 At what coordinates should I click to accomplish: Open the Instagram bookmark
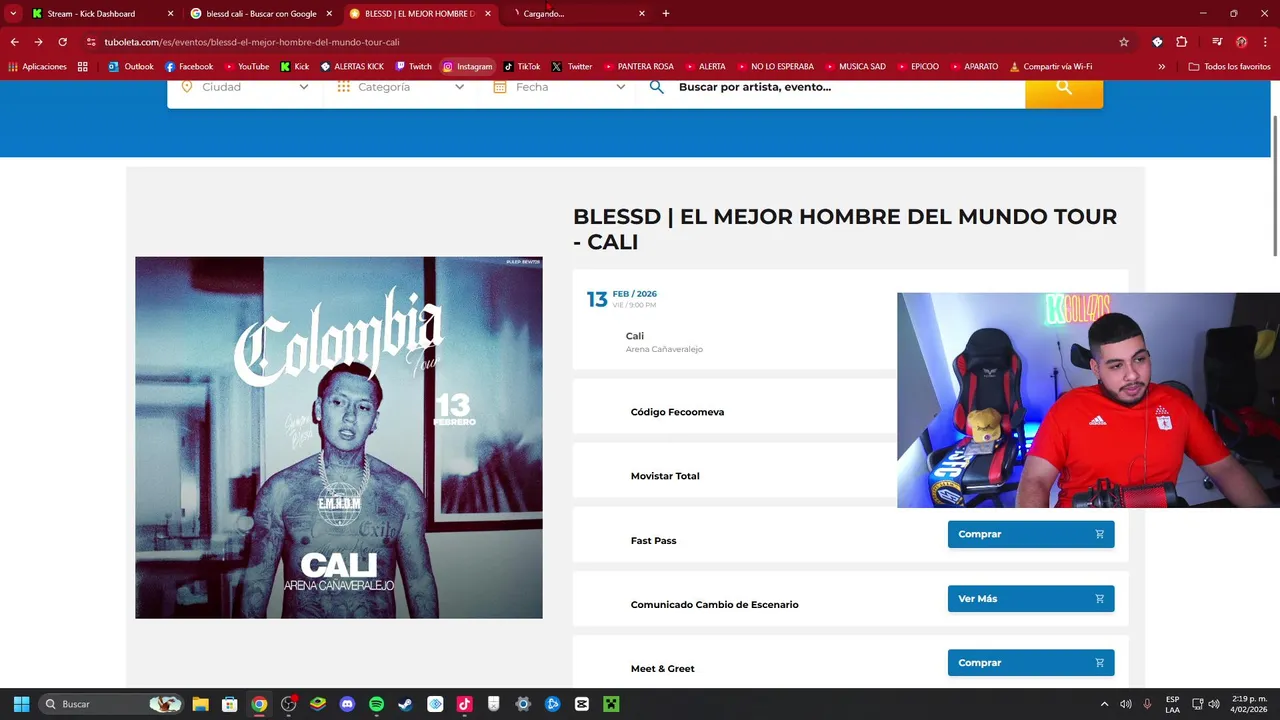[468, 67]
